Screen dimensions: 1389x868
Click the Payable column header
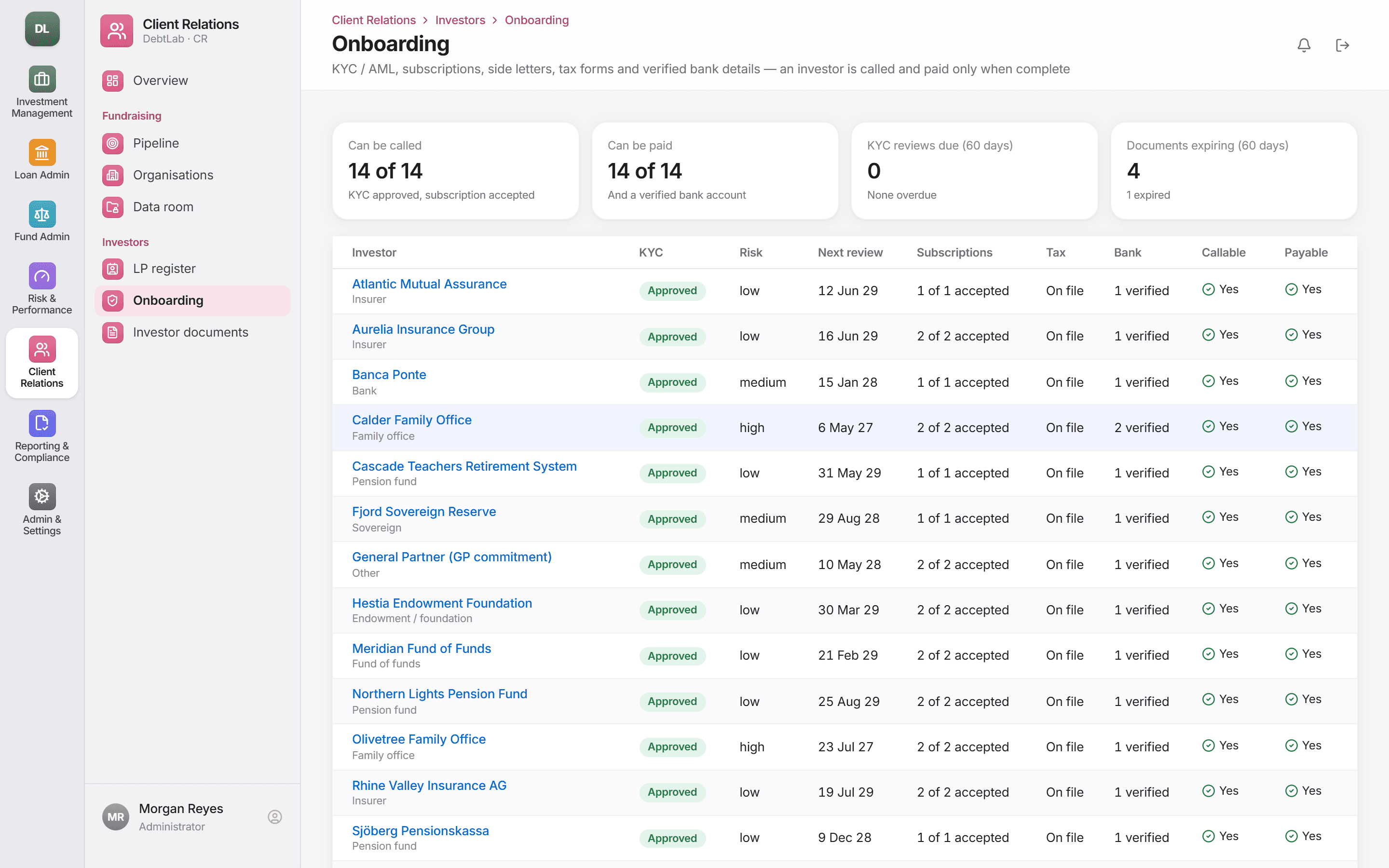coord(1306,253)
